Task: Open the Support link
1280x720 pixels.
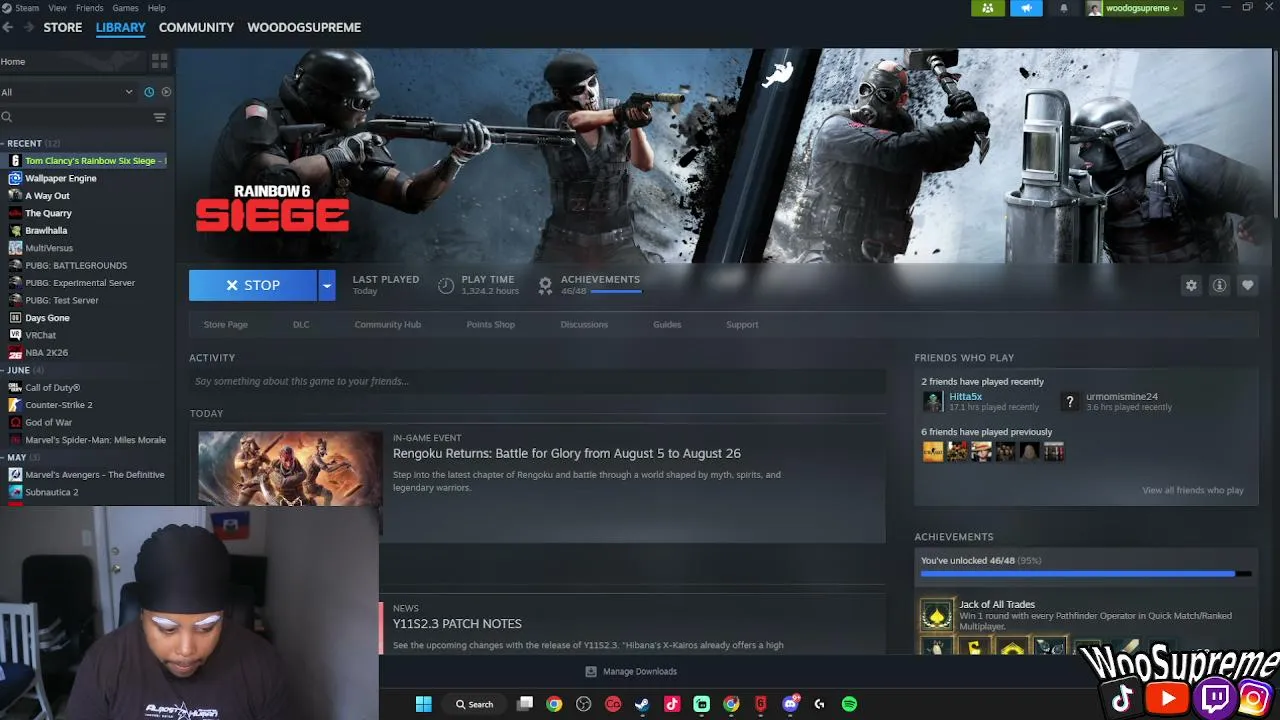Action: pos(742,324)
